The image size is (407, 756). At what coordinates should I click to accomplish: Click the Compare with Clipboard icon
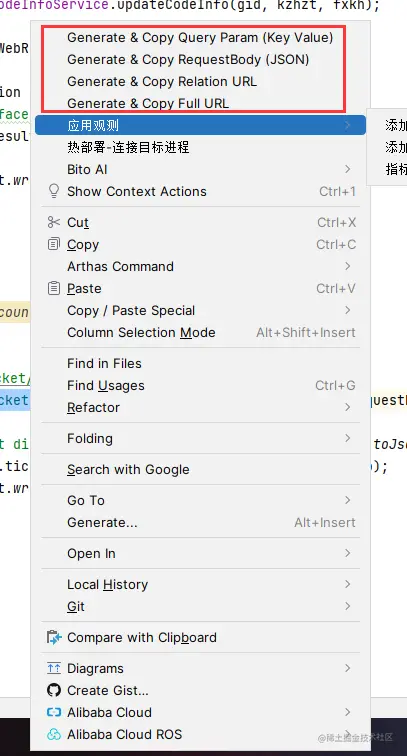54,637
